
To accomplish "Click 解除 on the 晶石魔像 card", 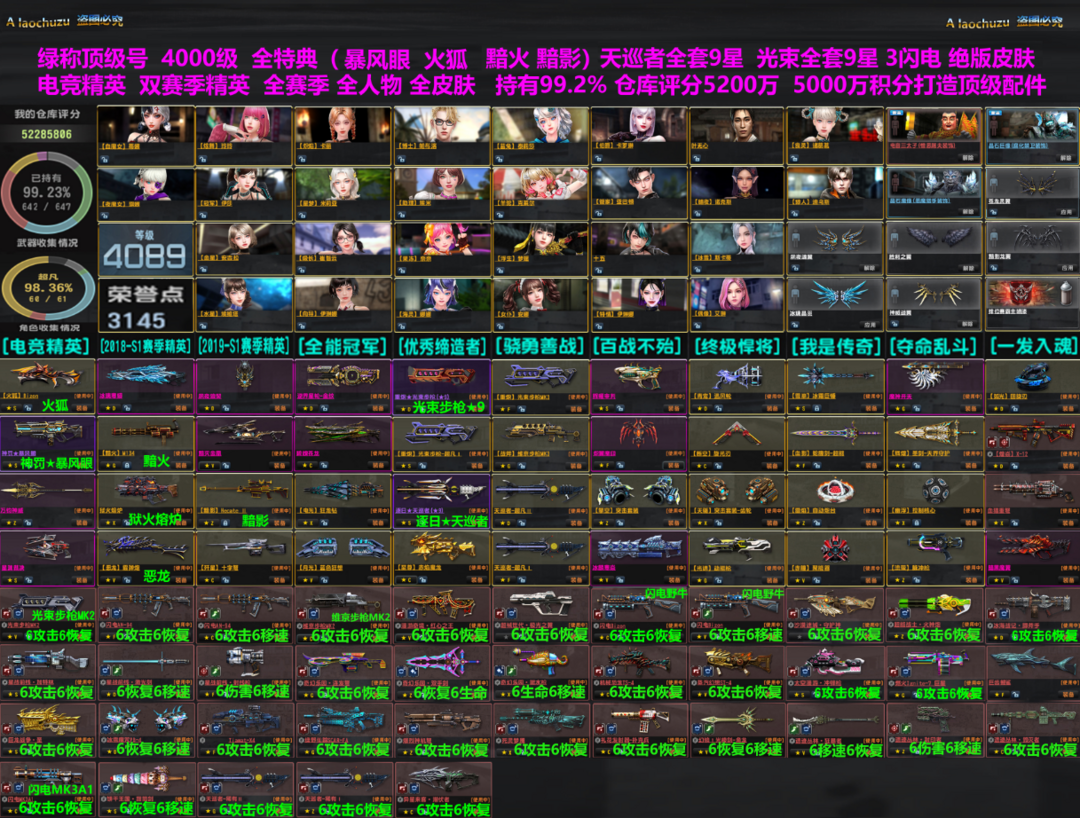I will 968,212.
